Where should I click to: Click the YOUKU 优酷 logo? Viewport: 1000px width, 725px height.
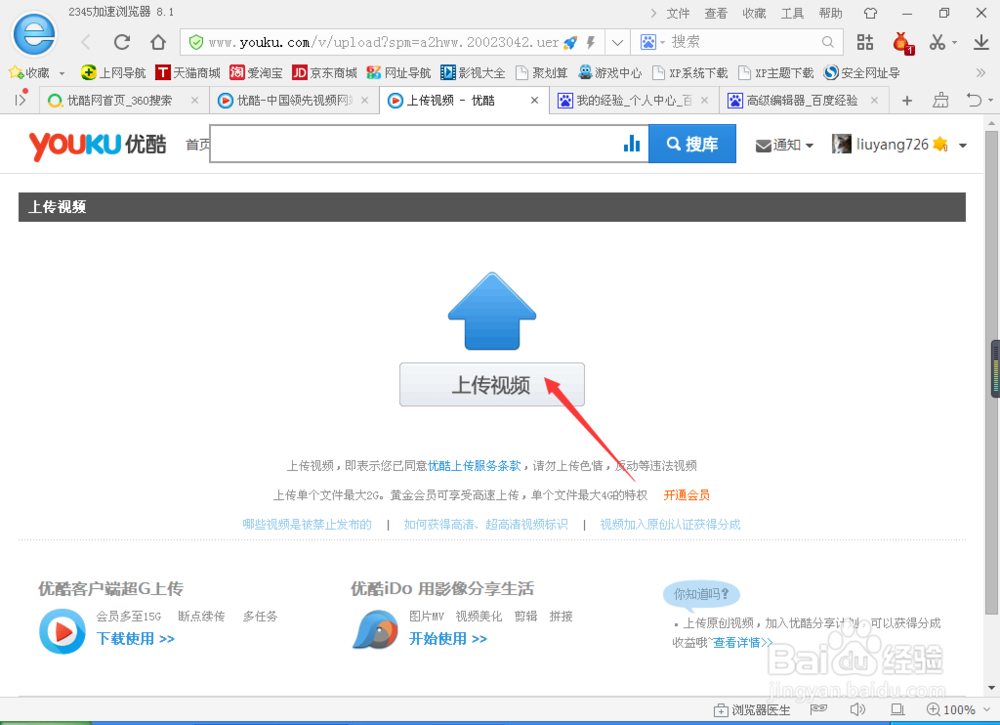point(97,145)
